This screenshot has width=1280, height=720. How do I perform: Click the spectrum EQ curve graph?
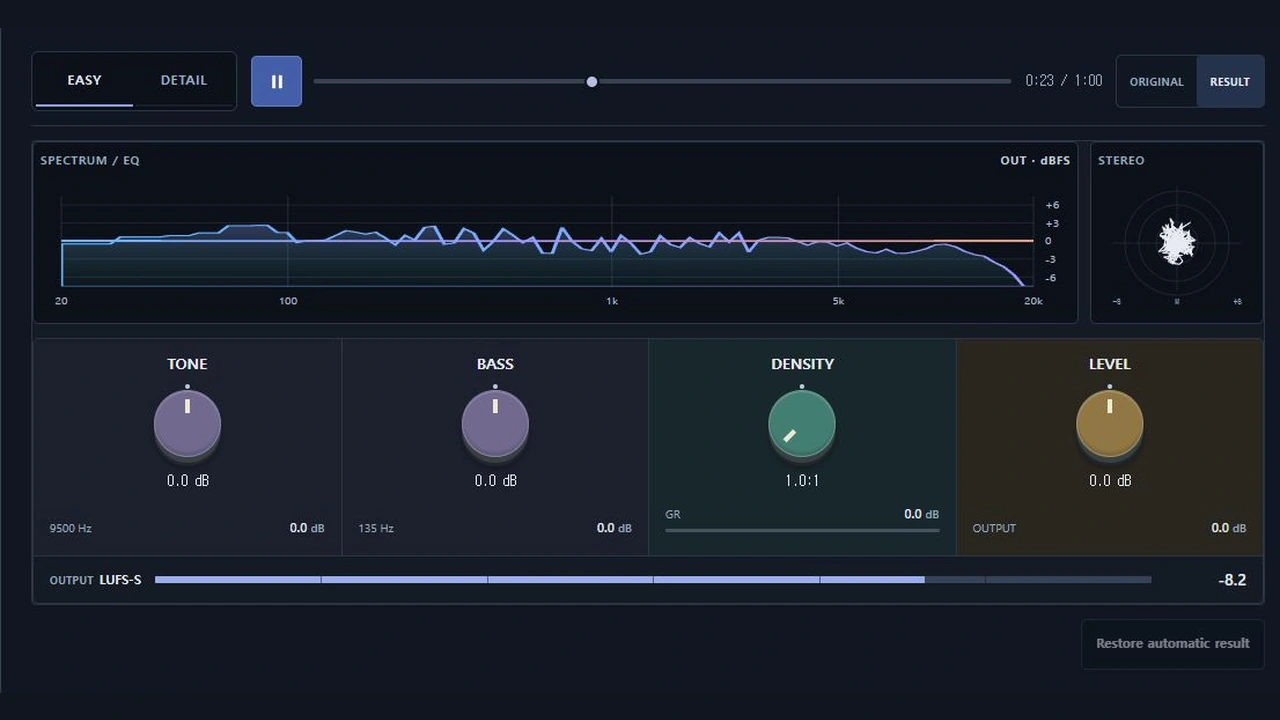click(x=547, y=242)
